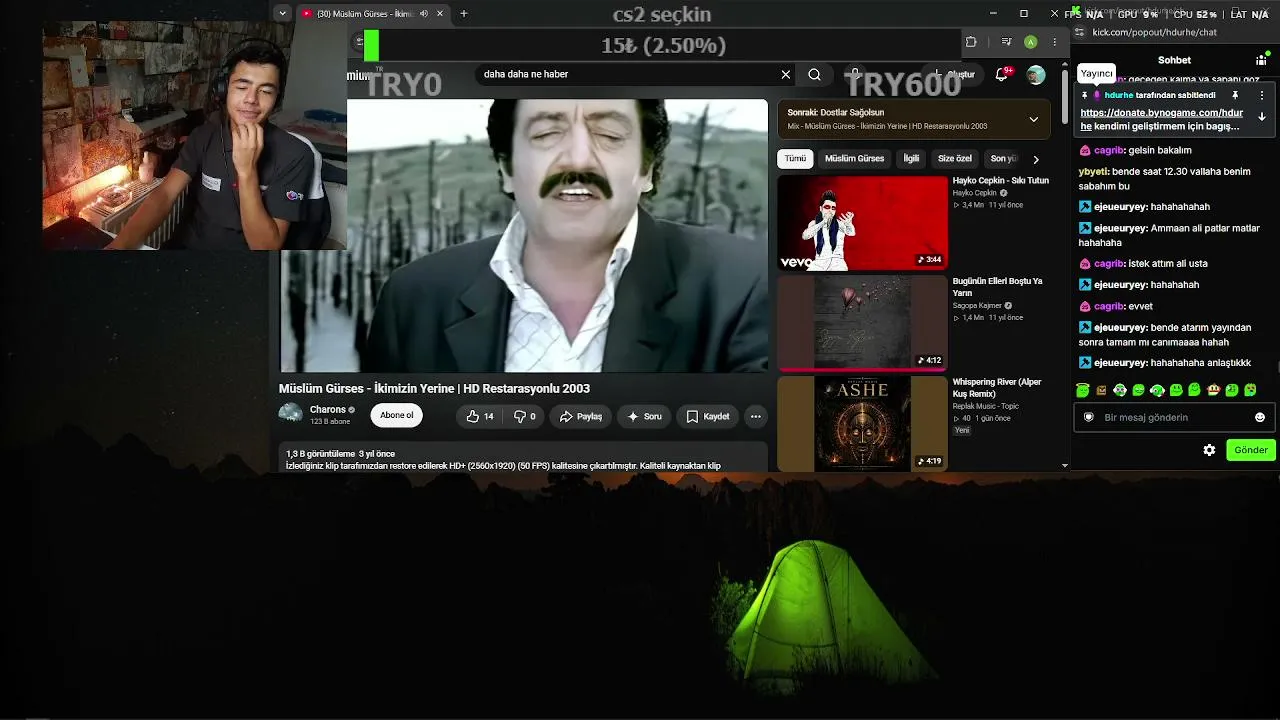Viewport: 1280px width, 720px height.
Task: Unpin the pinned chat message
Action: point(1236,95)
